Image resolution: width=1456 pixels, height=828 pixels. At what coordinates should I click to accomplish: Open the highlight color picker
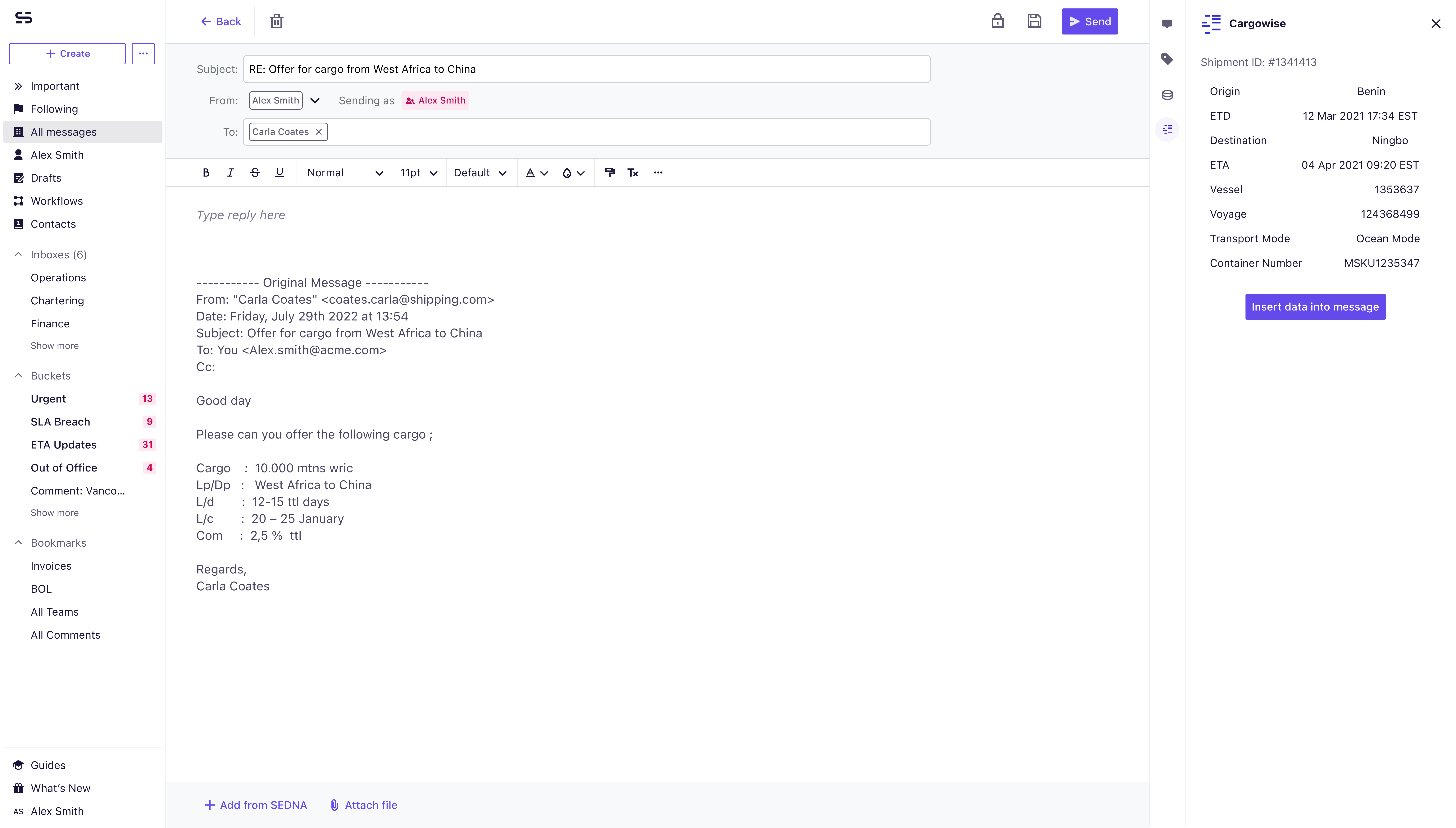tap(573, 173)
